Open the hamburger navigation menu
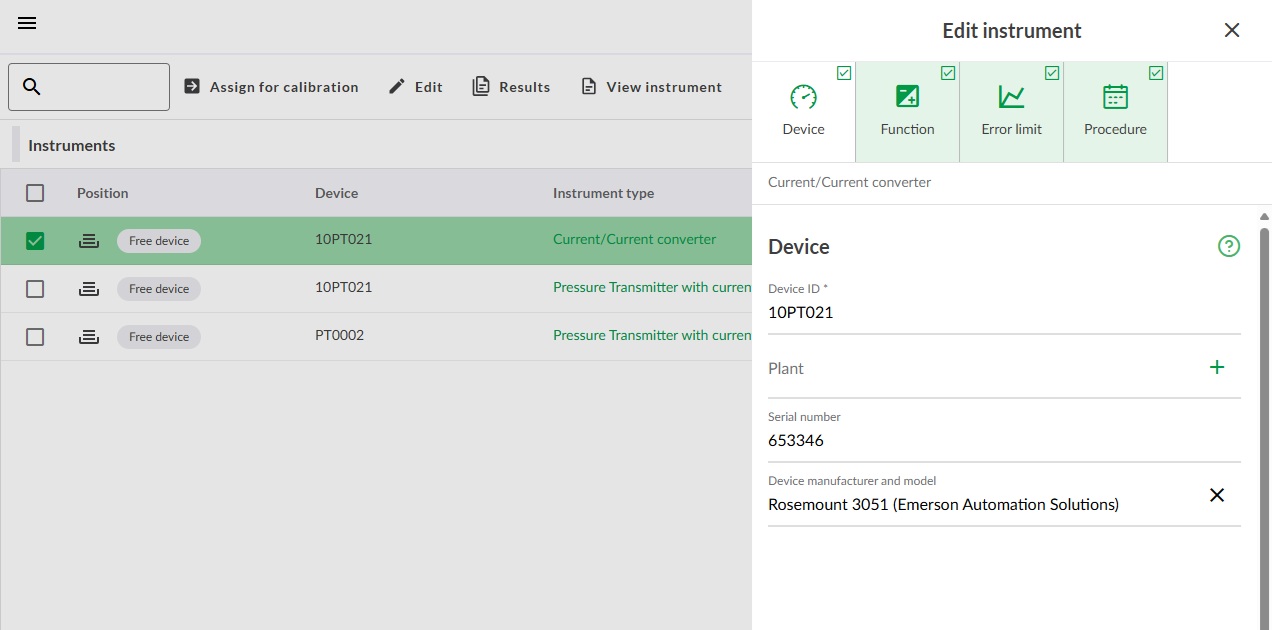The height and width of the screenshot is (630, 1272). point(27,23)
